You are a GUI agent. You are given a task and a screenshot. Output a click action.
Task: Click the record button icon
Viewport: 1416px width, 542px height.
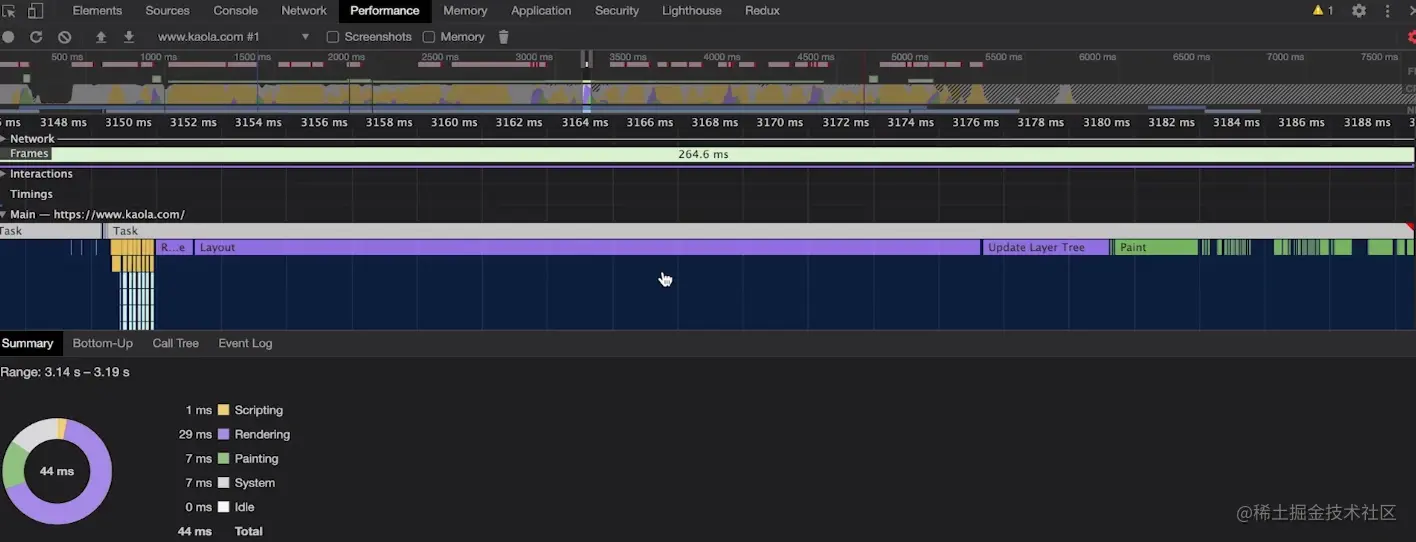pos(8,37)
